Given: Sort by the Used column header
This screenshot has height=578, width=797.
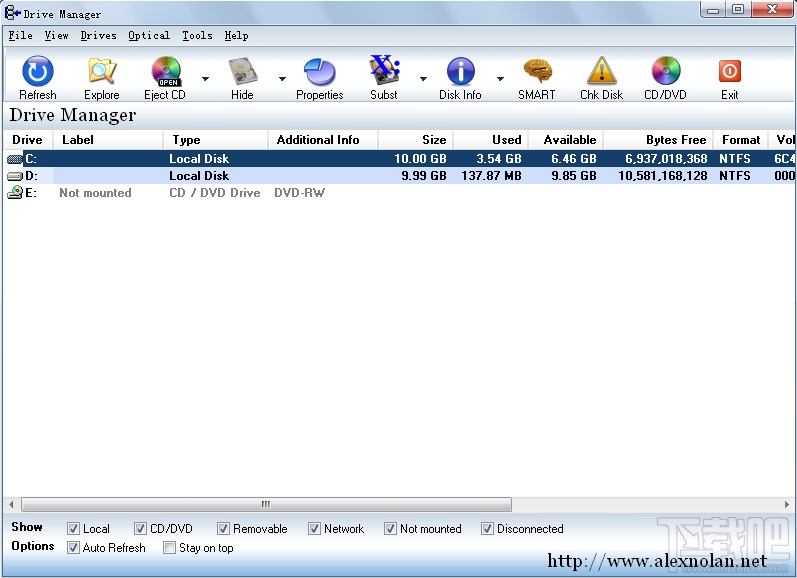Looking at the screenshot, I should pos(491,140).
